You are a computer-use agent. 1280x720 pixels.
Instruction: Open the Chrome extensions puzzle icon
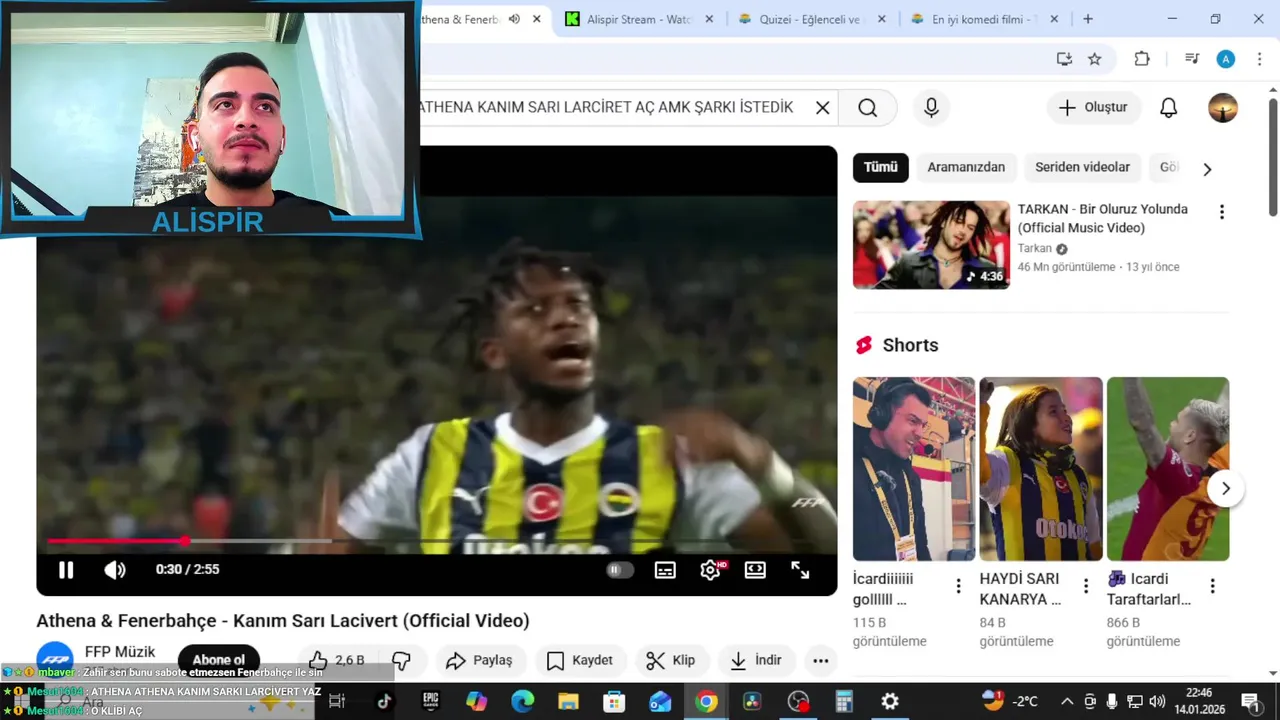pyautogui.click(x=1142, y=59)
